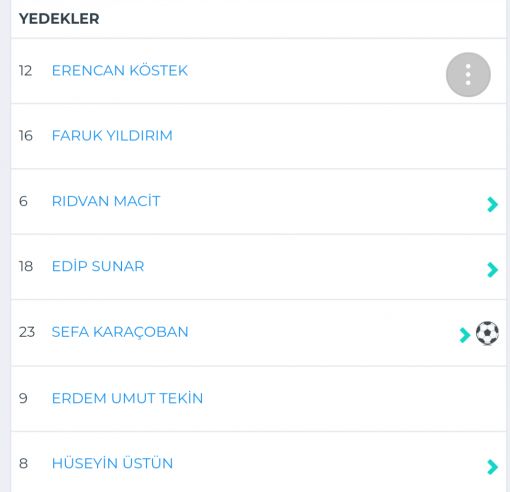Screen dimensions: 510x492
Task: Click the green substitution arrow beside Edip Sunar
Action: pyautogui.click(x=492, y=270)
